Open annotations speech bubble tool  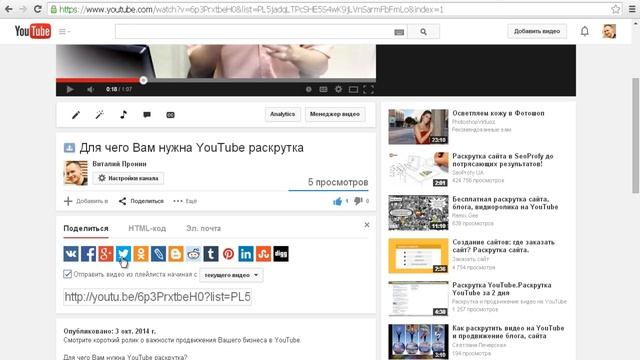[x=147, y=115]
